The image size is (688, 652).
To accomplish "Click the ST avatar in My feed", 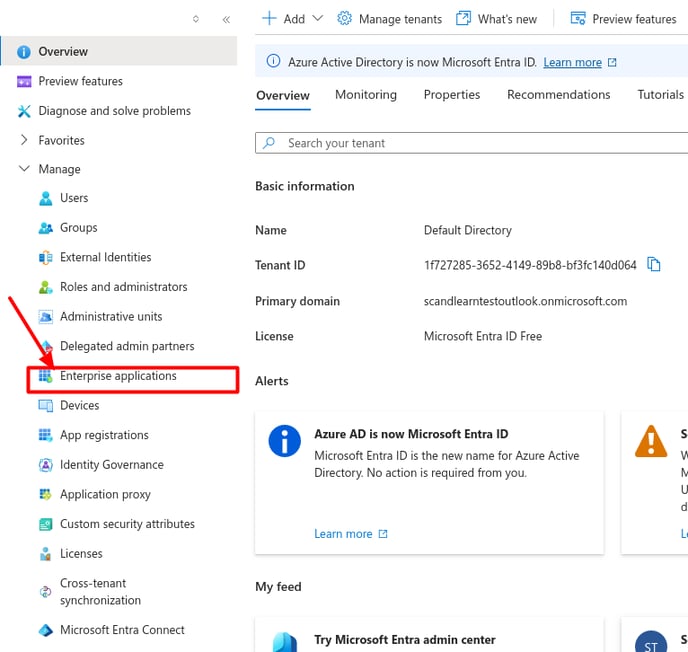I will (x=651, y=641).
